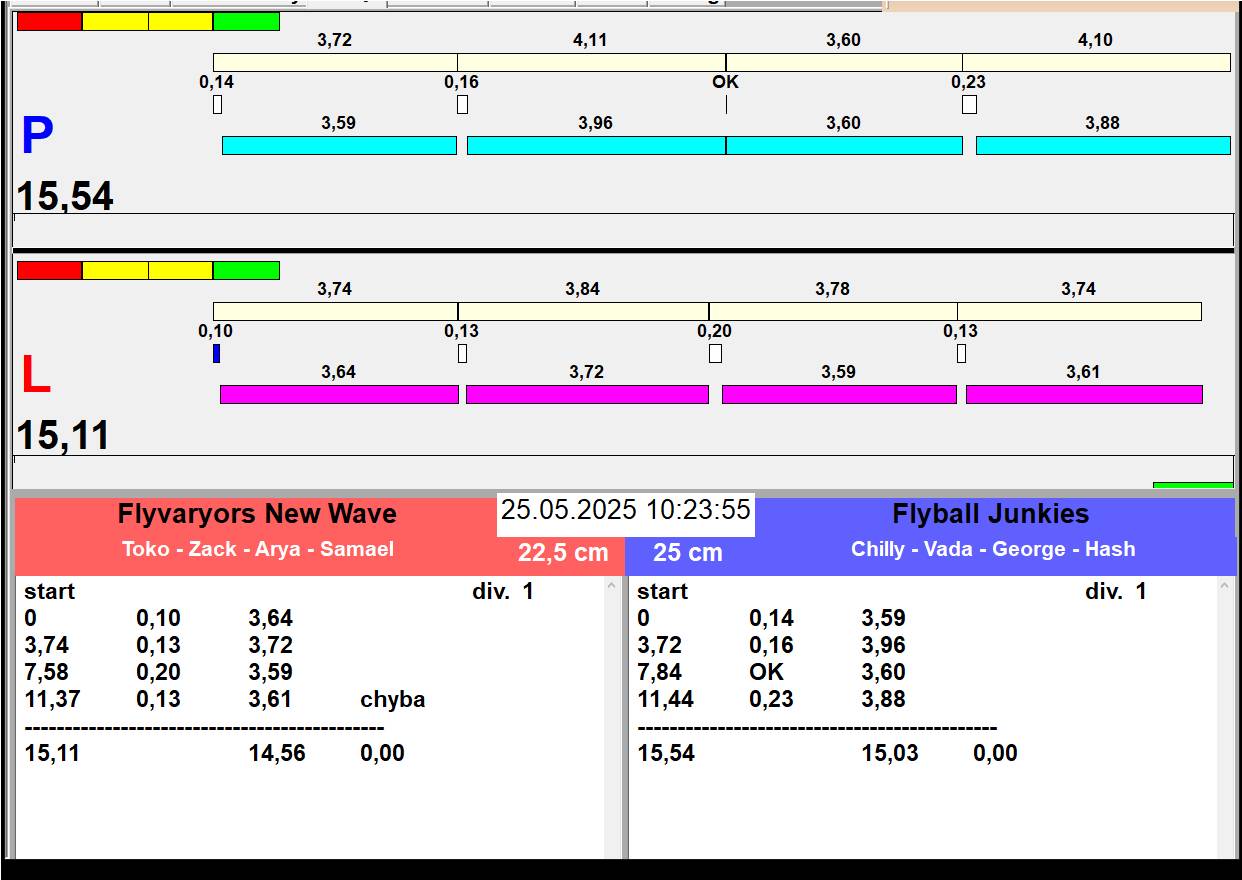Click the date and time stamp field

click(625, 511)
